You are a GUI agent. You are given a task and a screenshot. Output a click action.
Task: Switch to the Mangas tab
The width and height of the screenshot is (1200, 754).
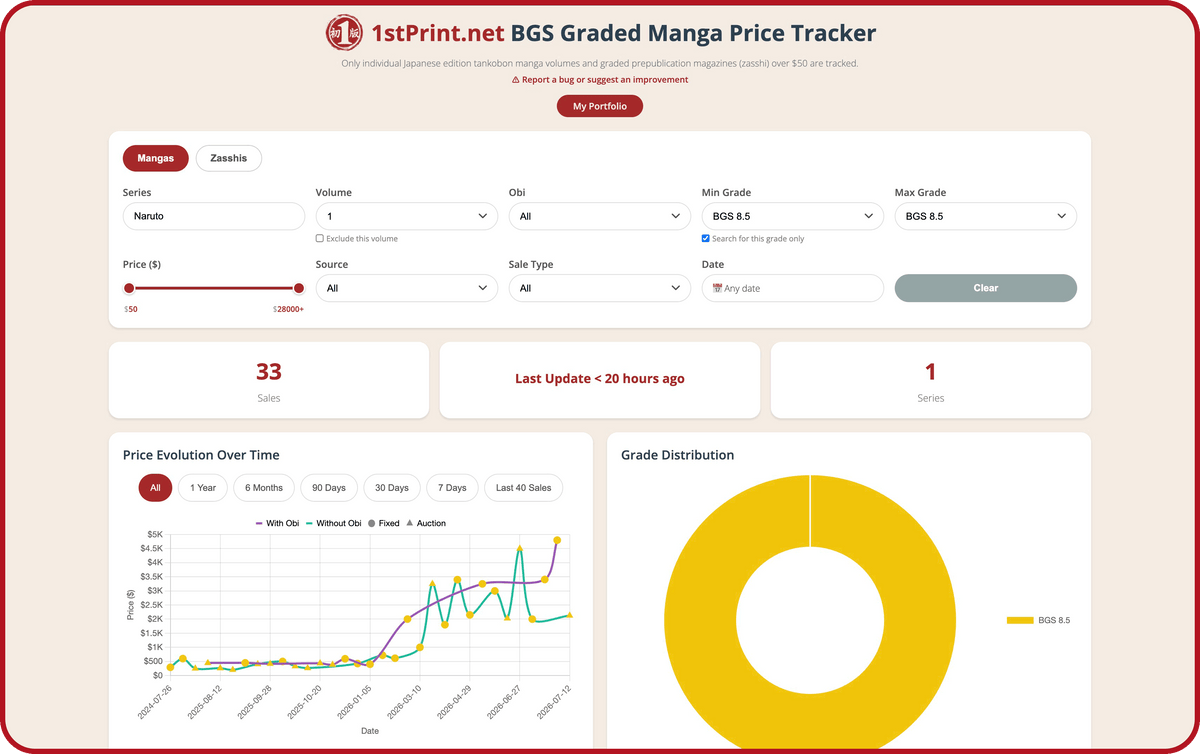(x=155, y=158)
